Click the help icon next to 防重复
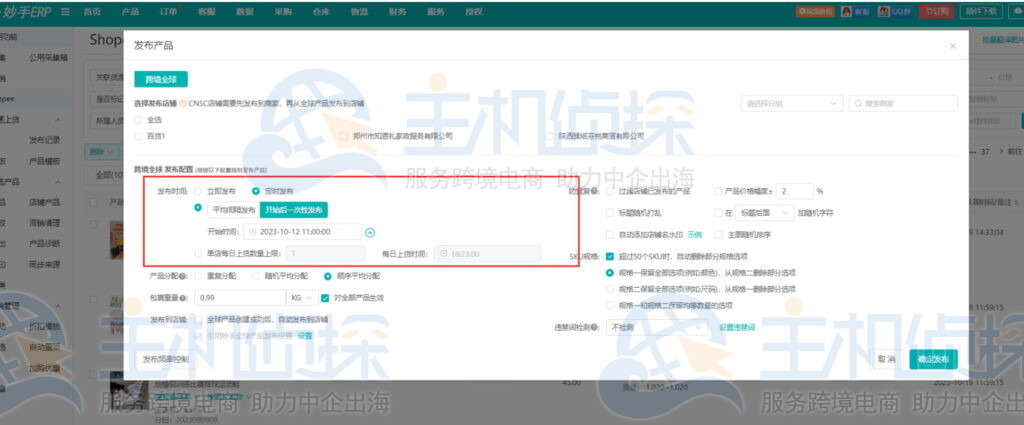 tap(594, 191)
